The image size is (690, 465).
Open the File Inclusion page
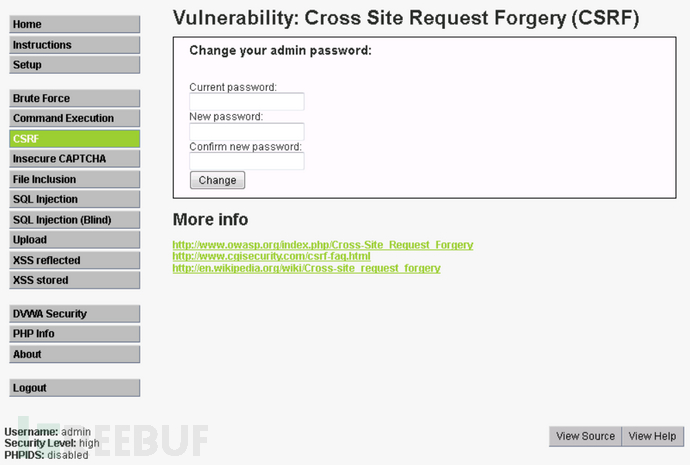[74, 179]
